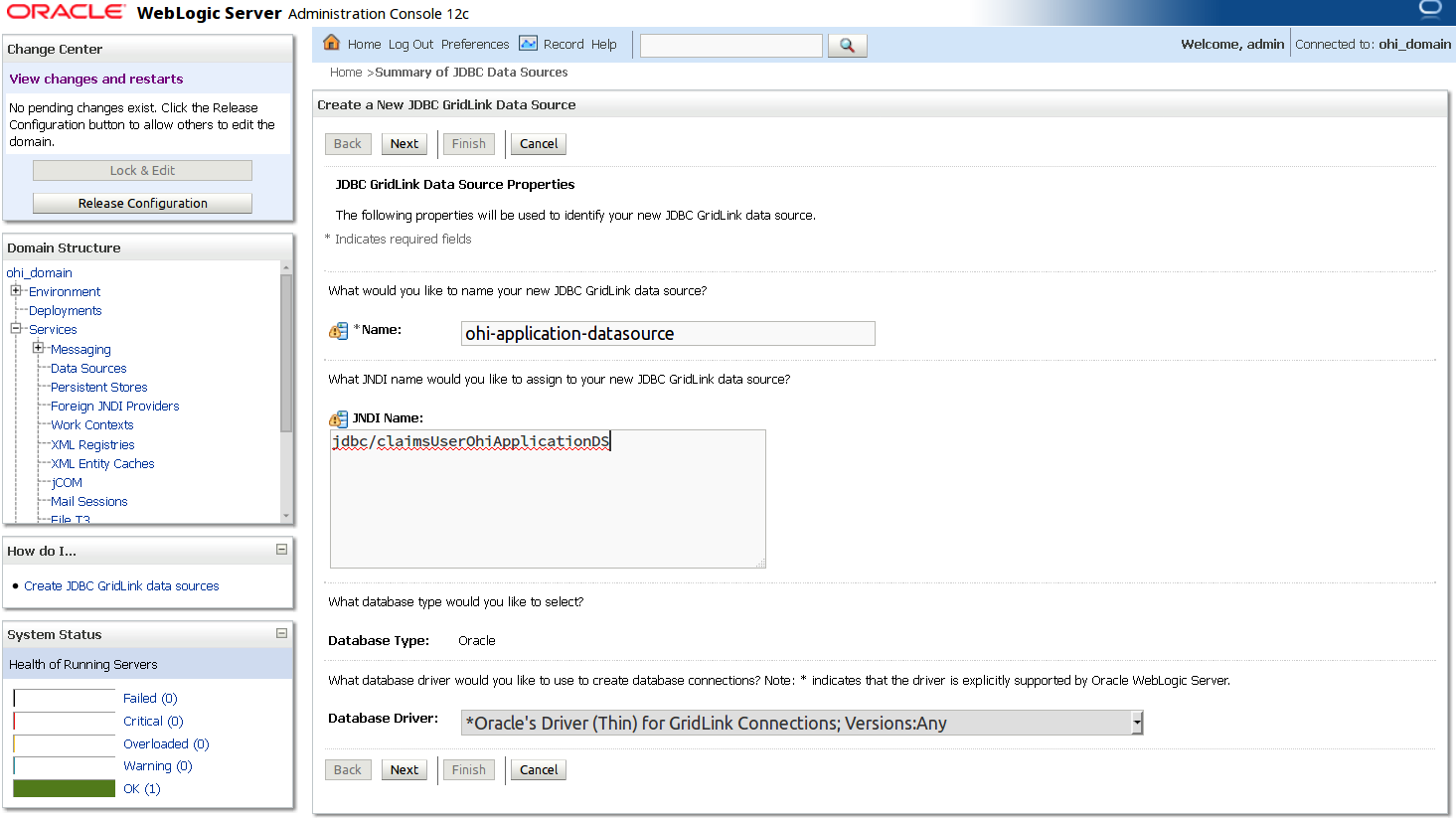1456x820 pixels.
Task: Open View changes and restarts link
Action: [x=96, y=80]
